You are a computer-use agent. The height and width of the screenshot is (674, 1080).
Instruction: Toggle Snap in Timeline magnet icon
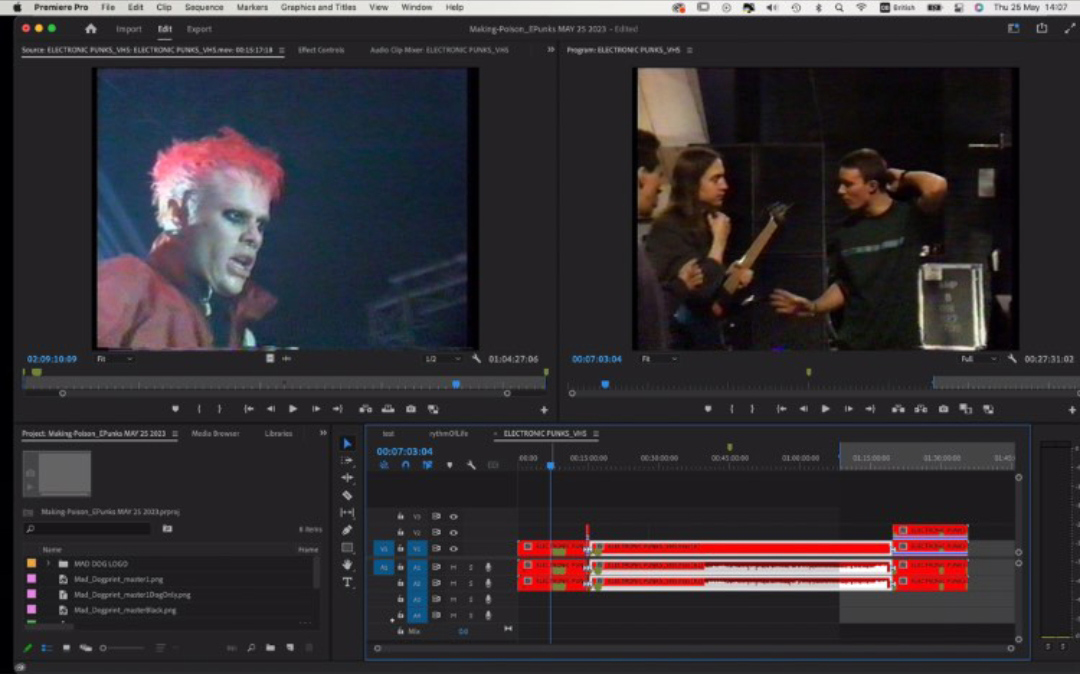point(406,465)
